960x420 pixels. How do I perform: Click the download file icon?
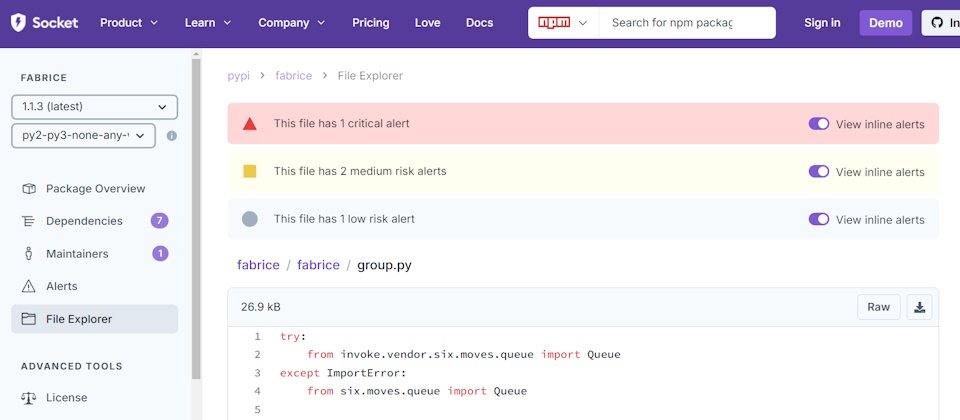tap(919, 307)
